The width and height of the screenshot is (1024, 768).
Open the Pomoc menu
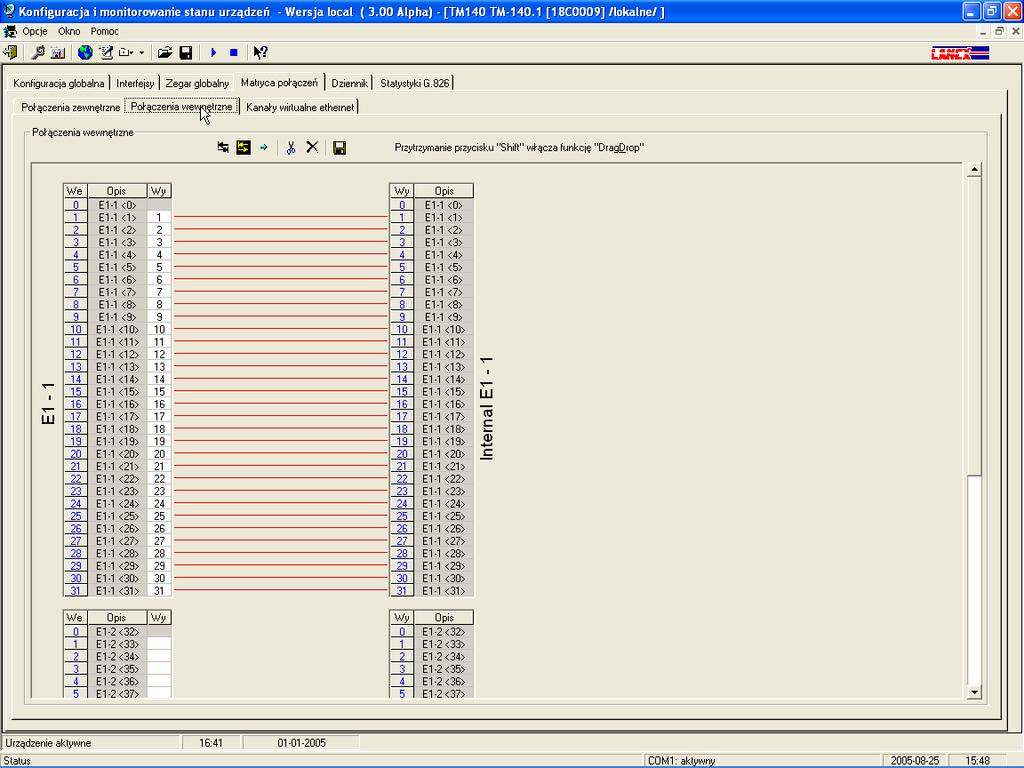click(104, 31)
